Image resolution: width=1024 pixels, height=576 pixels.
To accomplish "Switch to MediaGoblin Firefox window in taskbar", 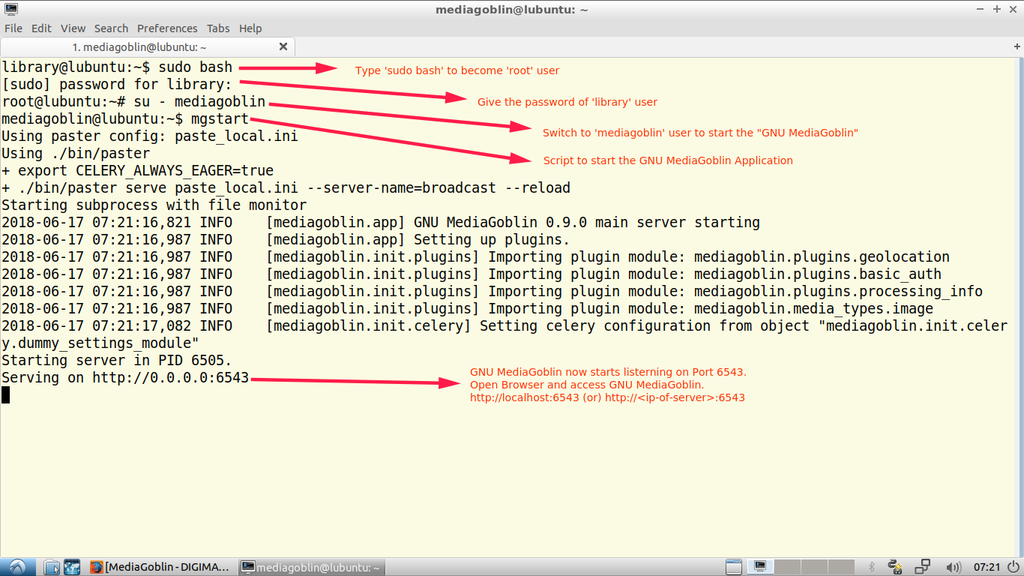I will pyautogui.click(x=160, y=567).
